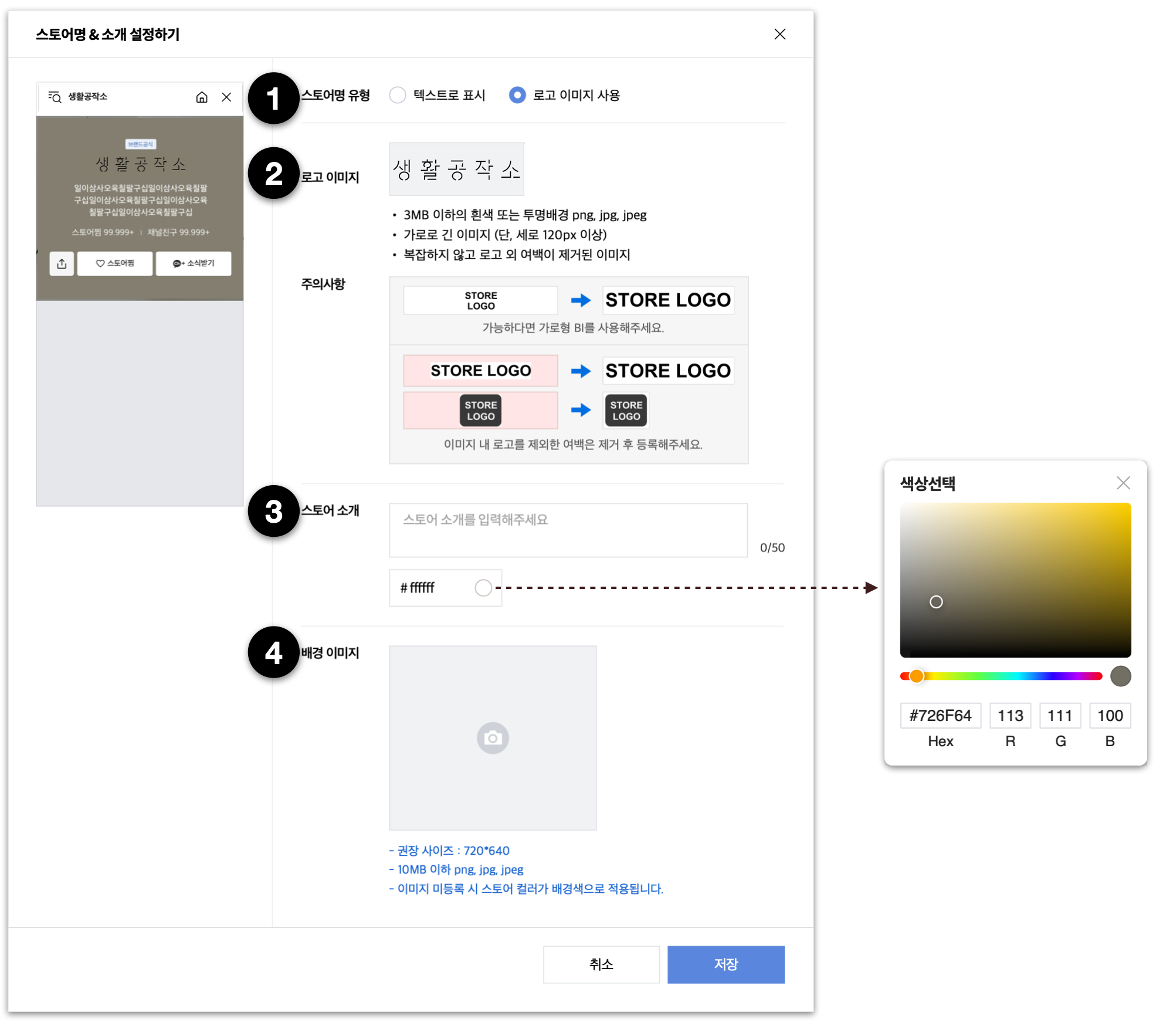Click the X icon in mobile preview header
1173x1036 pixels.
[226, 97]
